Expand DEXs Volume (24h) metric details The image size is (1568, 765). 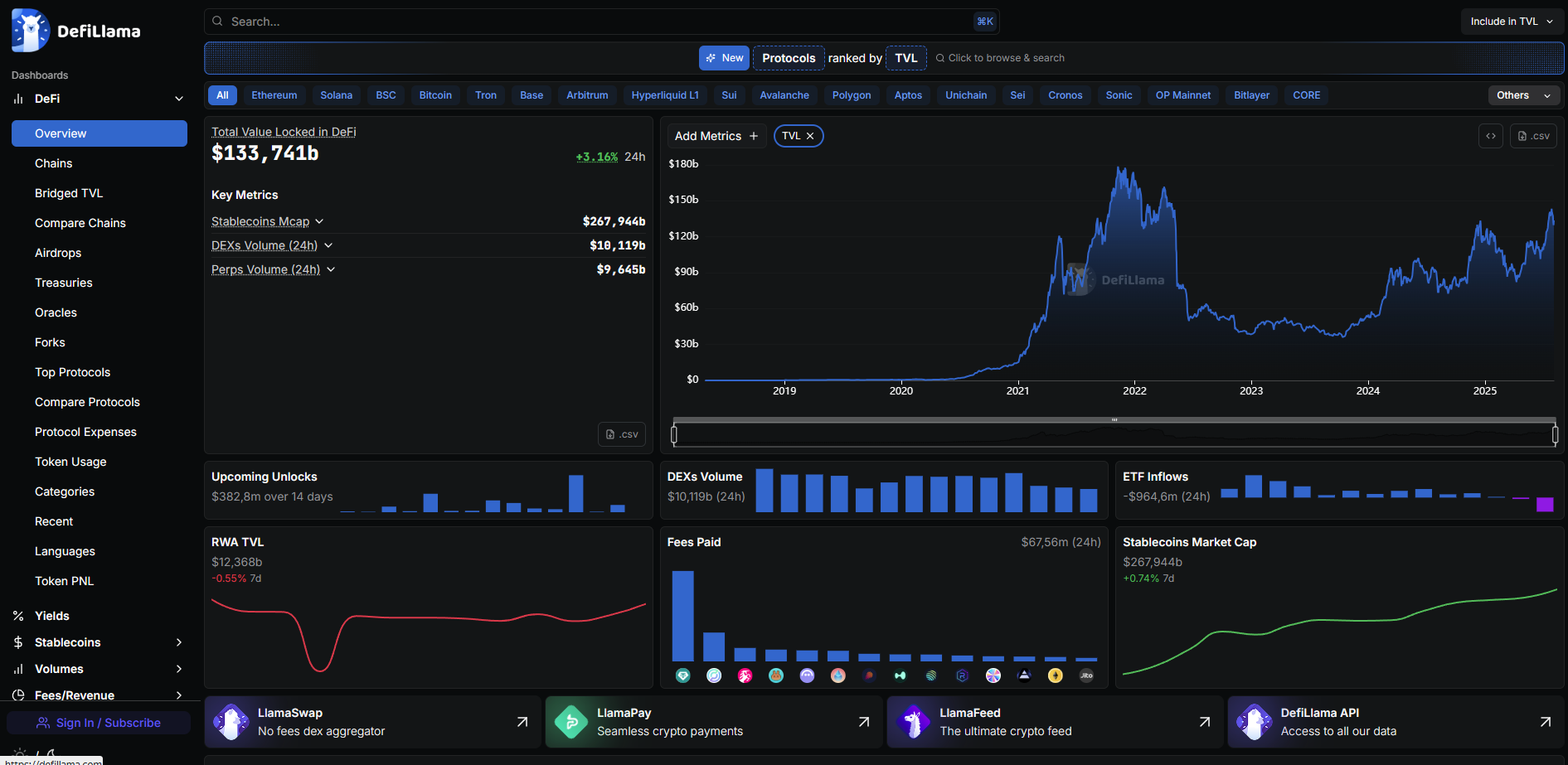coord(328,245)
